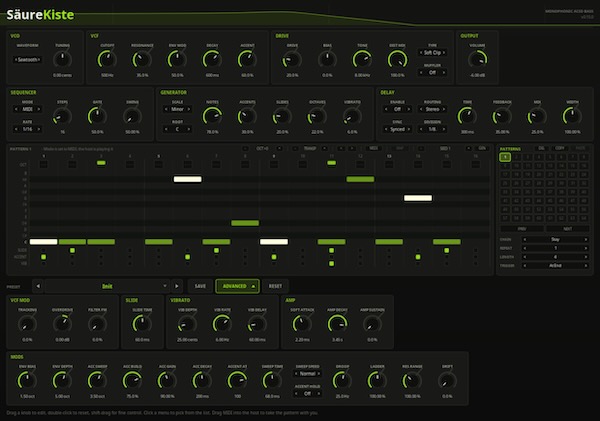Open the 1/16 sequencer rate selector
The image size is (600, 421).
pyautogui.click(x=28, y=129)
